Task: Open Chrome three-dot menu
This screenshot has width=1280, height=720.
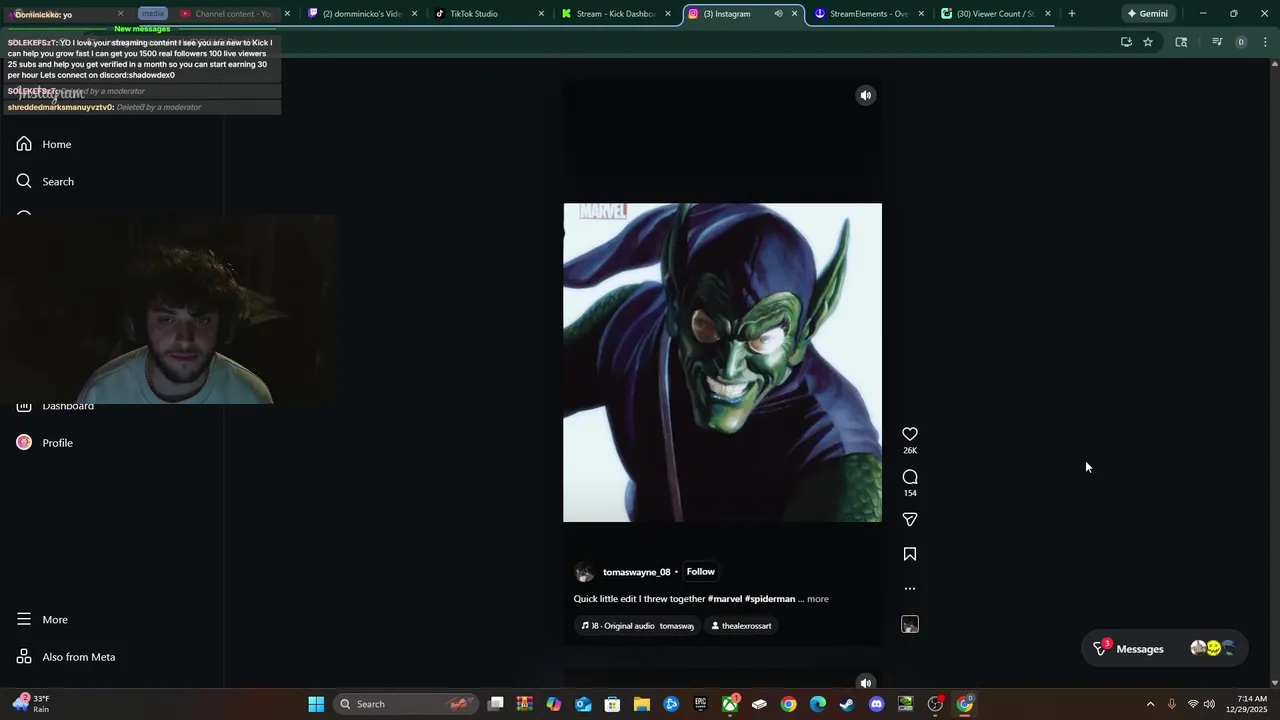Action: pos(1266,42)
